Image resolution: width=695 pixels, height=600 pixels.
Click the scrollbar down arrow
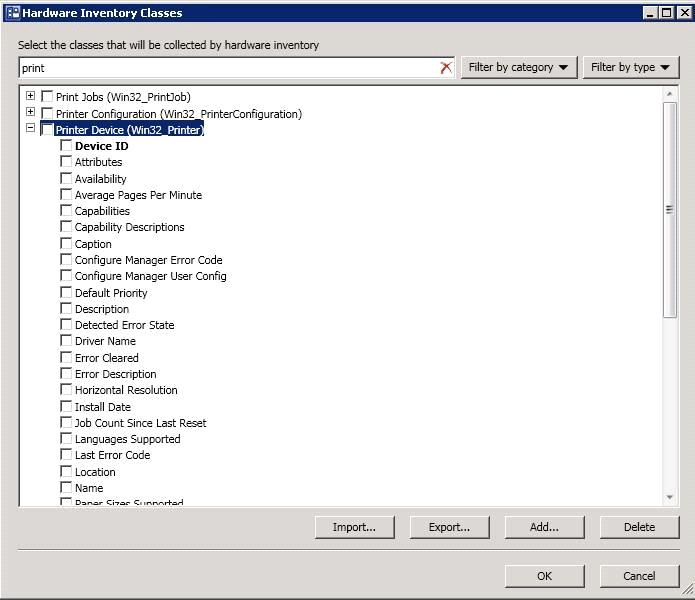669,497
